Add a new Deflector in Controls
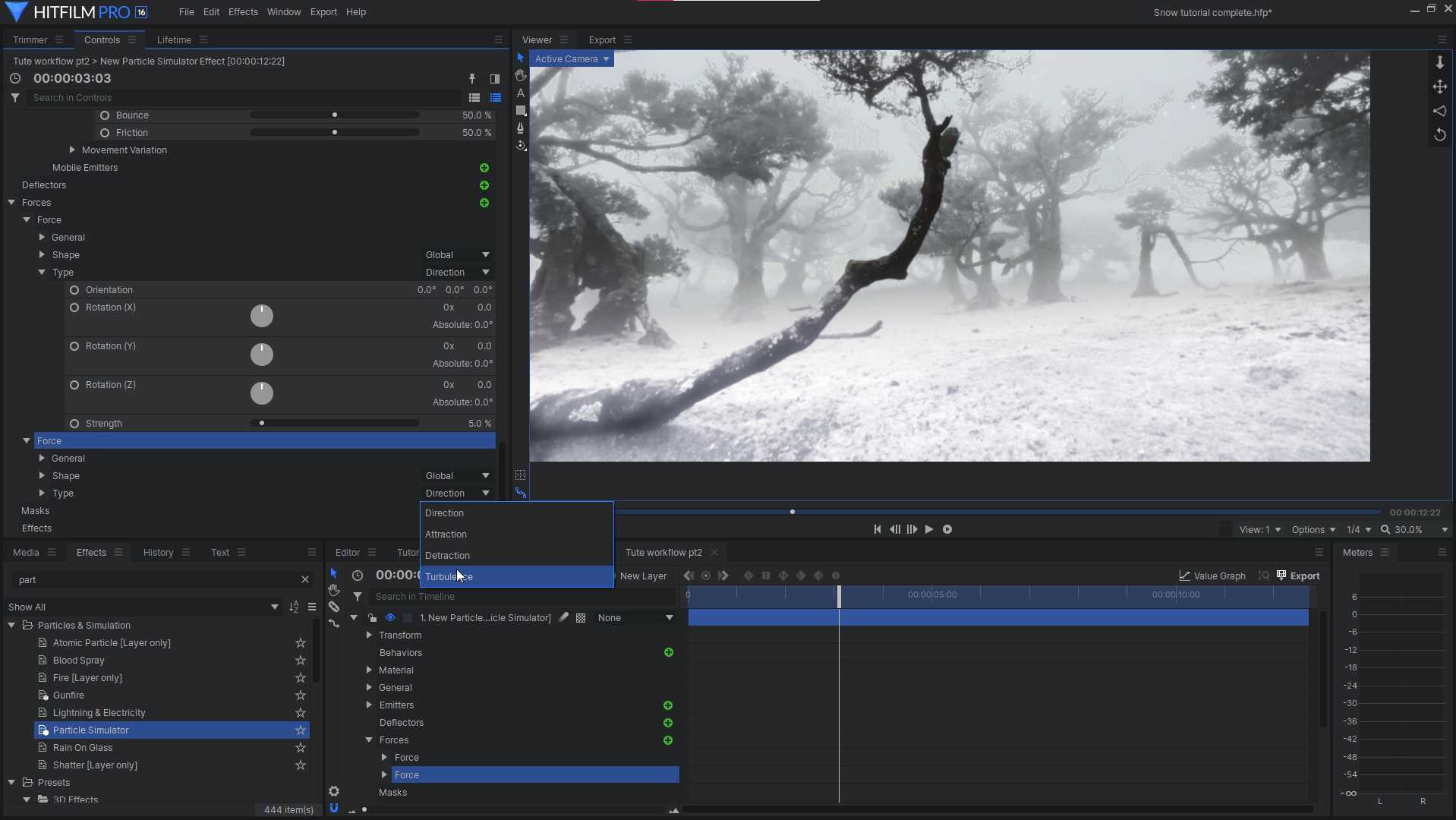The image size is (1456, 820). tap(484, 185)
